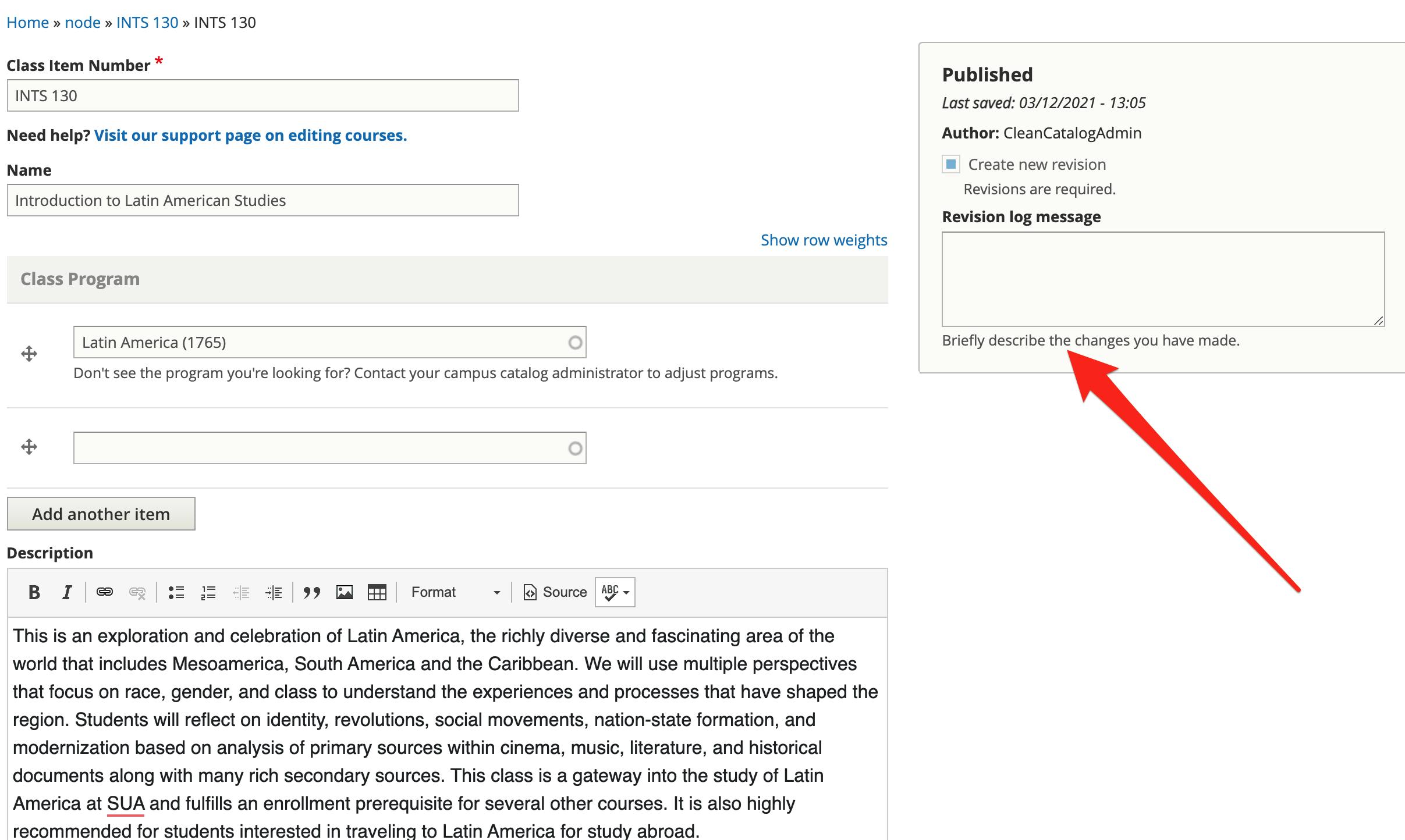Insert a numbered list

point(208,592)
